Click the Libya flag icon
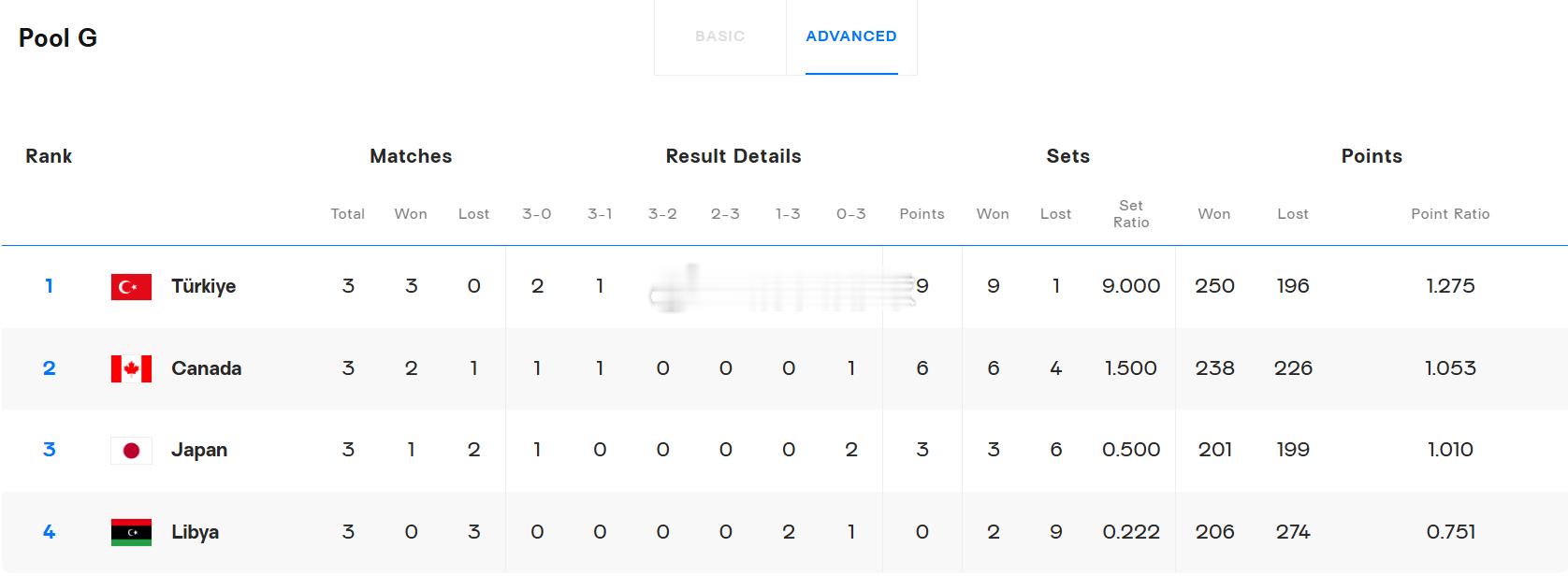 (x=131, y=532)
